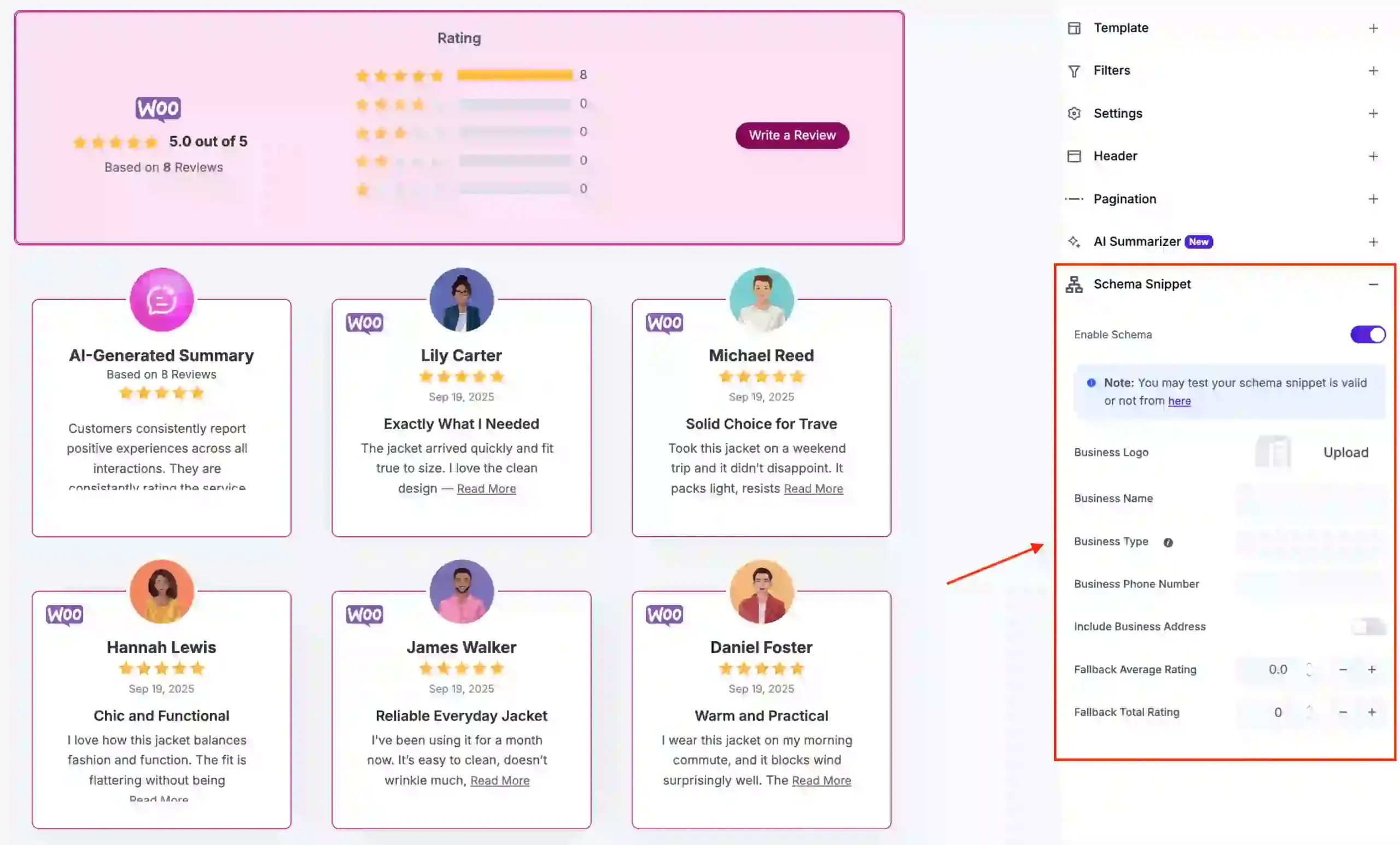Click the Header panel icon
Screen dimensions: 1400x845
click(x=1075, y=156)
